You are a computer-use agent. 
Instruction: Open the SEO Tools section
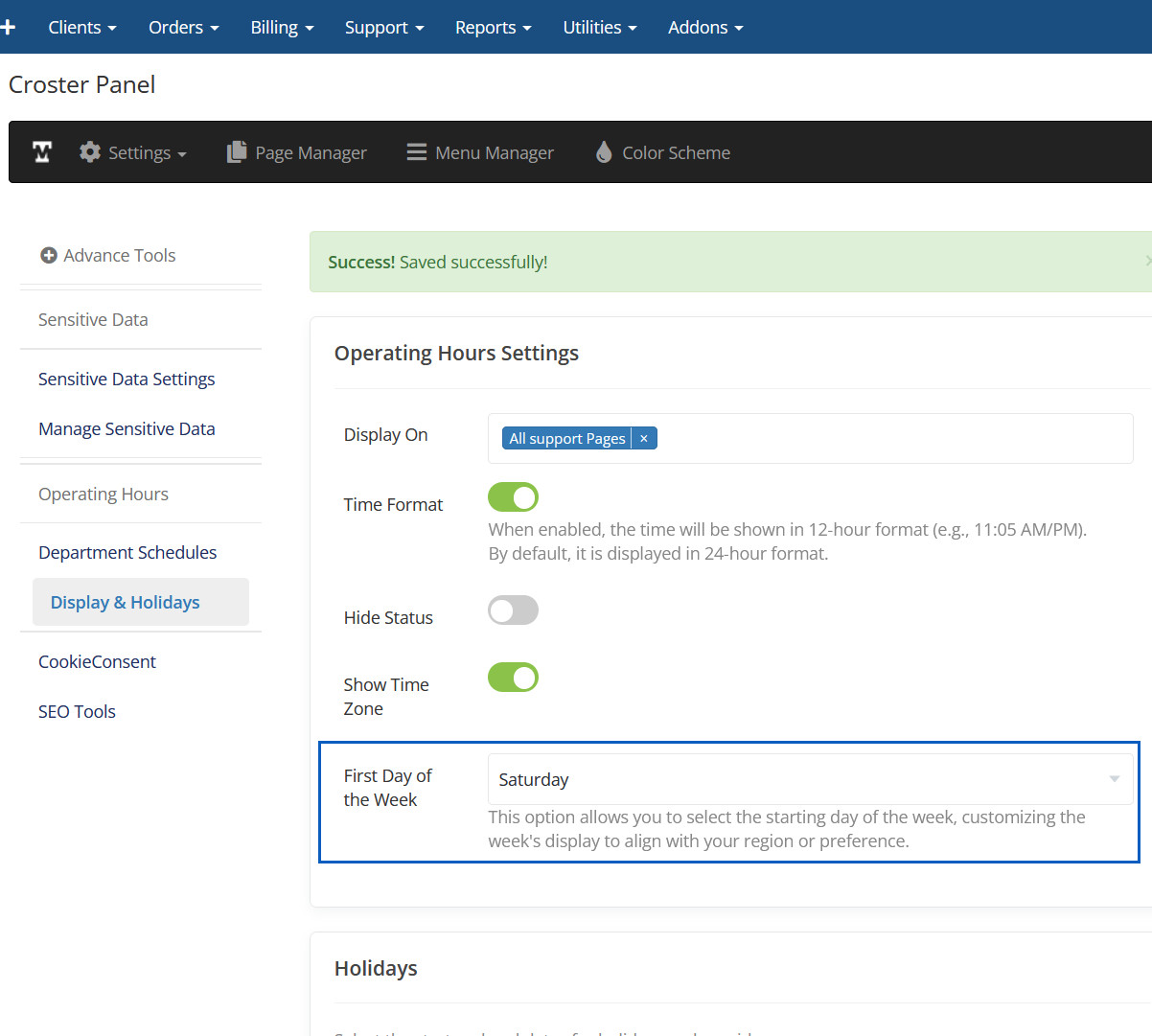pyautogui.click(x=77, y=712)
